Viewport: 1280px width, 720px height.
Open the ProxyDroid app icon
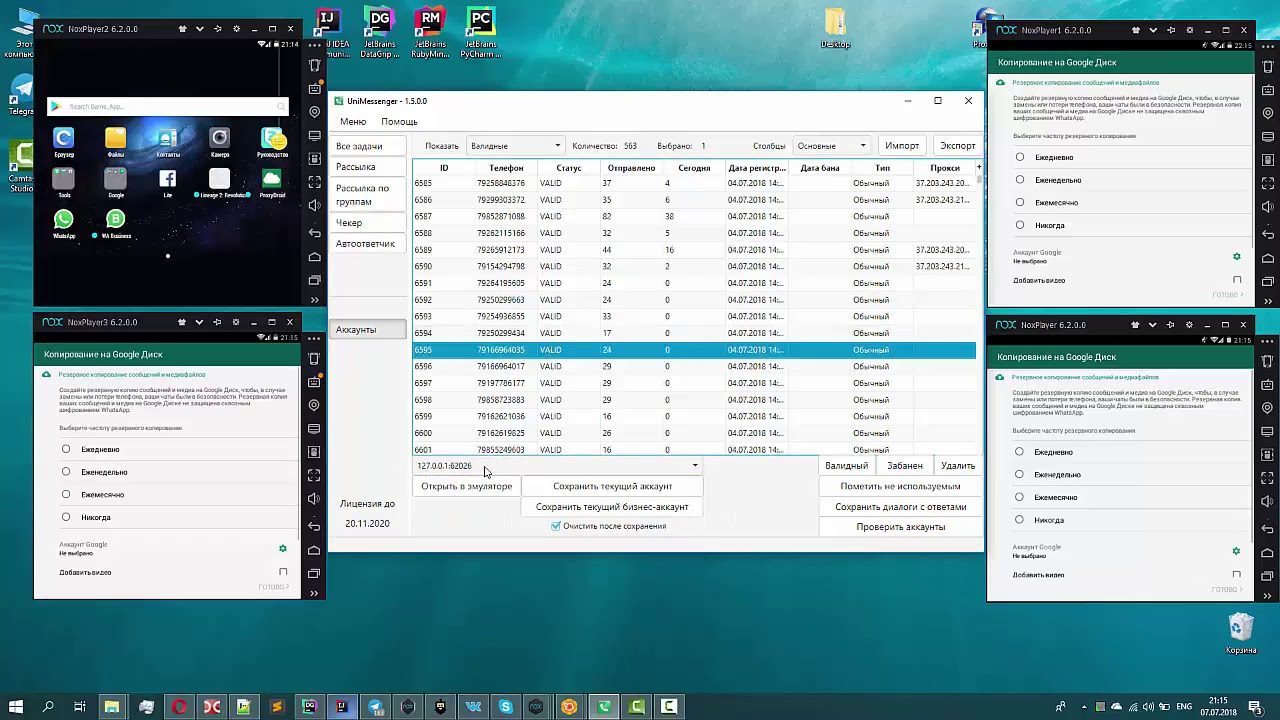pos(271,179)
